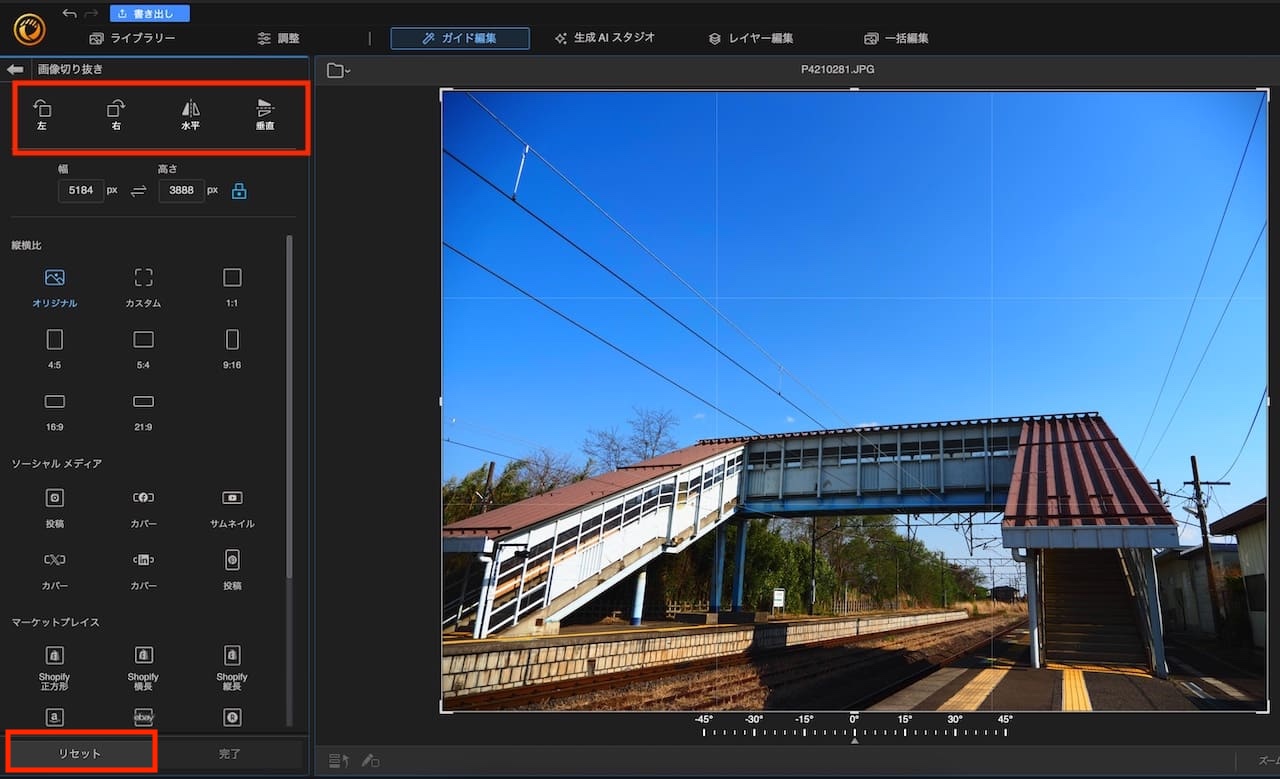Viewport: 1280px width, 779px height.
Task: Select the Pinterest 投稿 preset
Action: pos(232,570)
